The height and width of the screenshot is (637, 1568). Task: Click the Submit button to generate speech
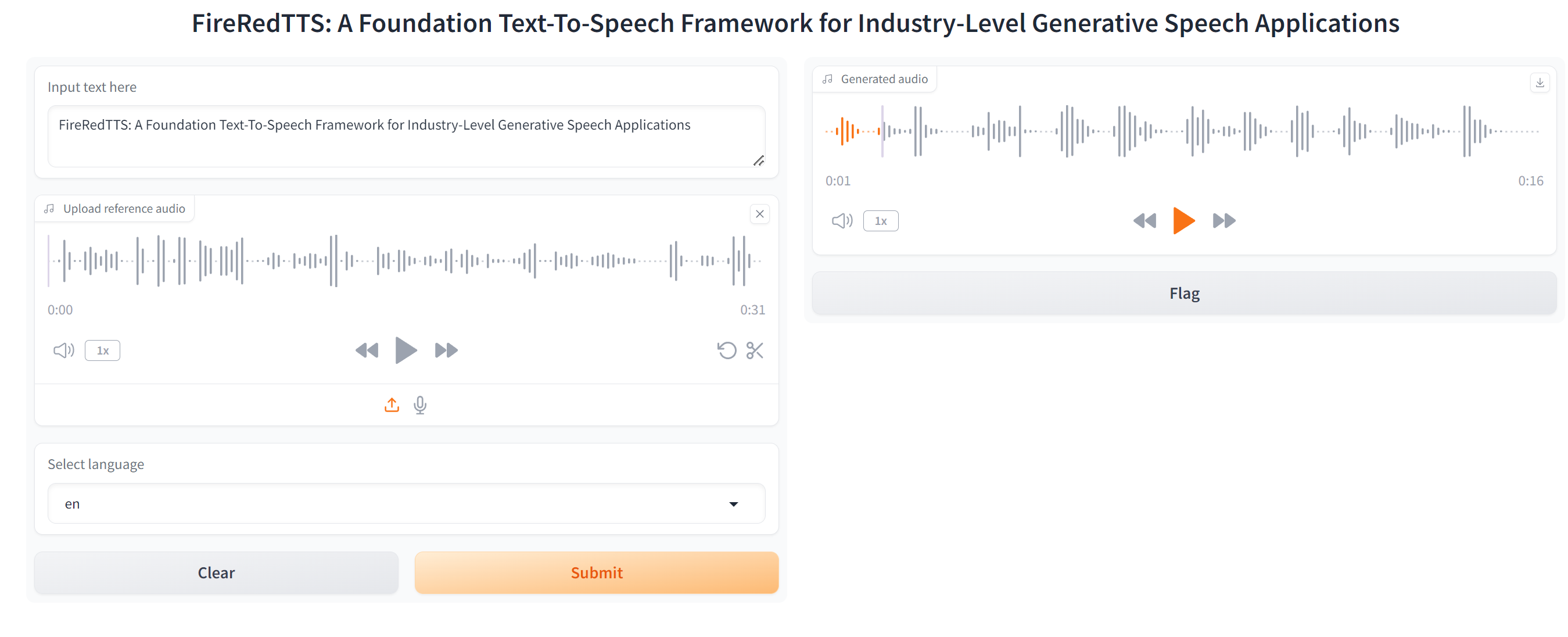coord(596,572)
